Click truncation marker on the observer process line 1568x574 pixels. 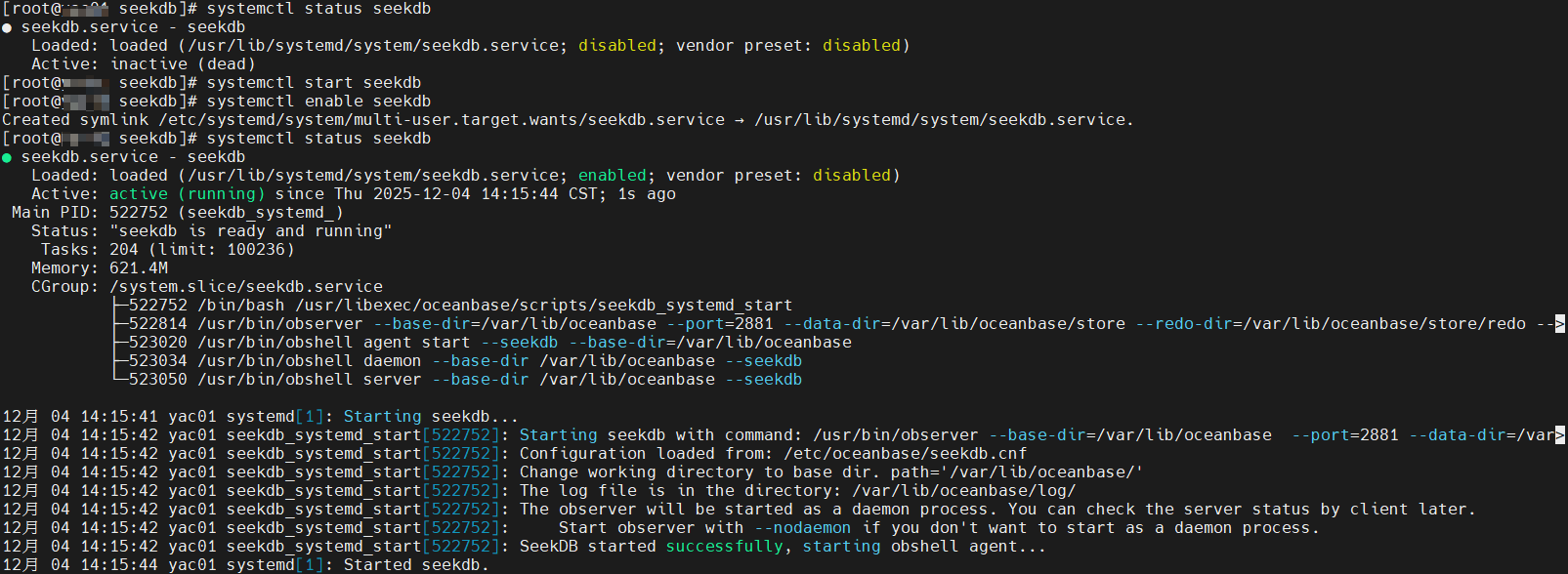tap(1560, 324)
